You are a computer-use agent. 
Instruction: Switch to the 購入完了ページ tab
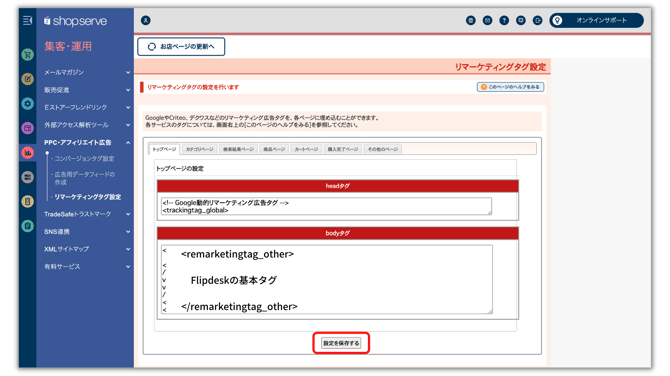[343, 149]
